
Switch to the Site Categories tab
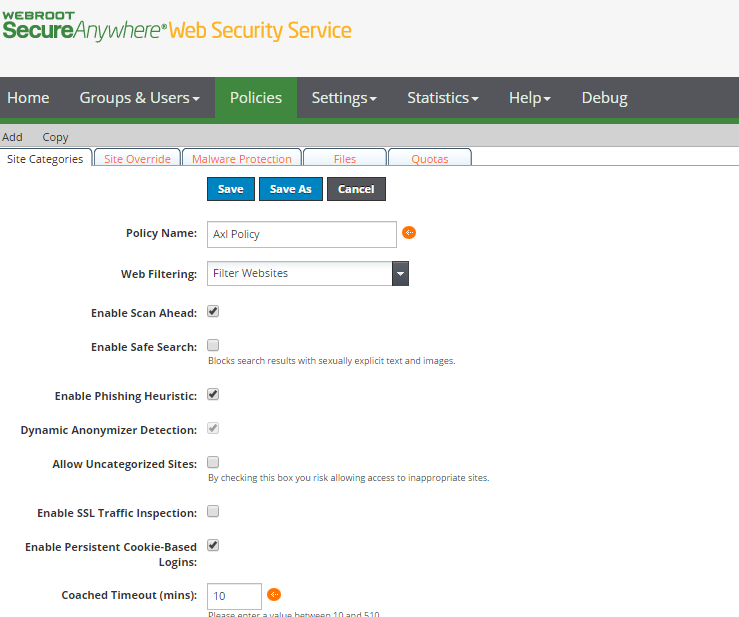click(45, 159)
